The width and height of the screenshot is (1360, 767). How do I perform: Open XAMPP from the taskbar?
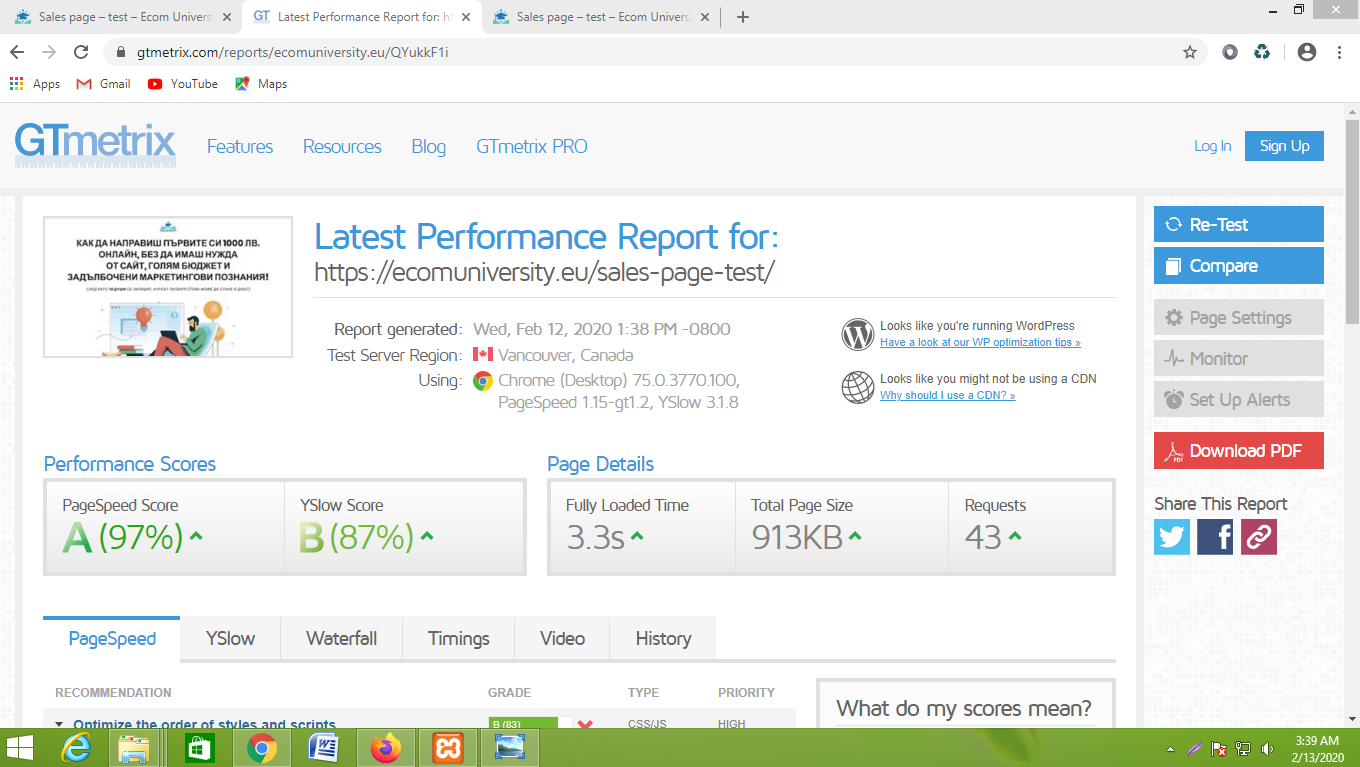448,748
